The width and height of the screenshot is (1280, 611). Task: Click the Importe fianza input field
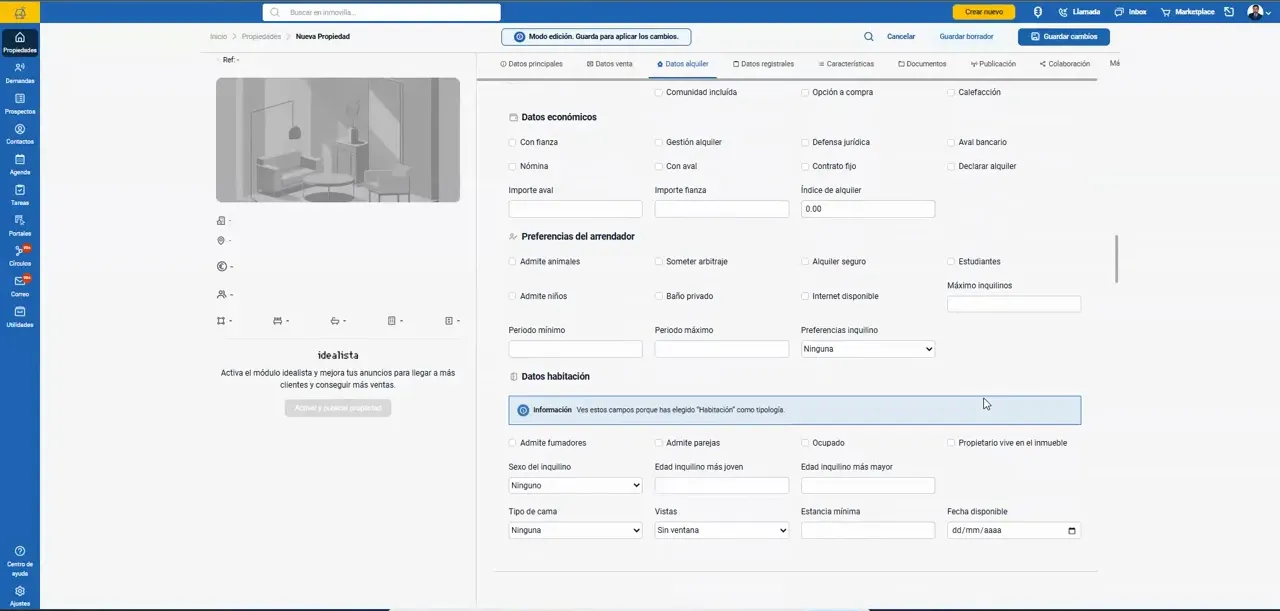coord(722,209)
